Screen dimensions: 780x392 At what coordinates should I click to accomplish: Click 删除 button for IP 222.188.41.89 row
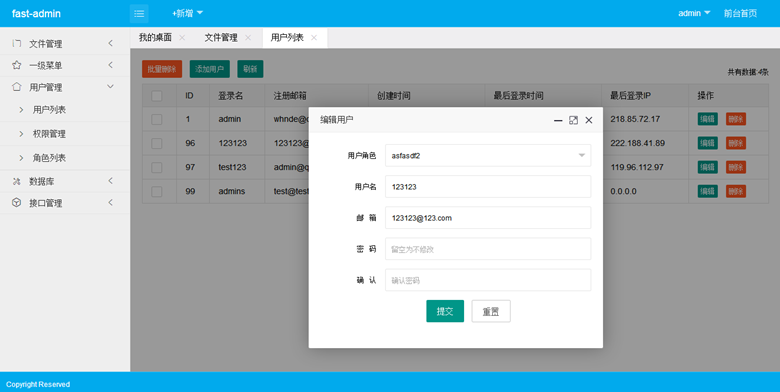[x=736, y=143]
